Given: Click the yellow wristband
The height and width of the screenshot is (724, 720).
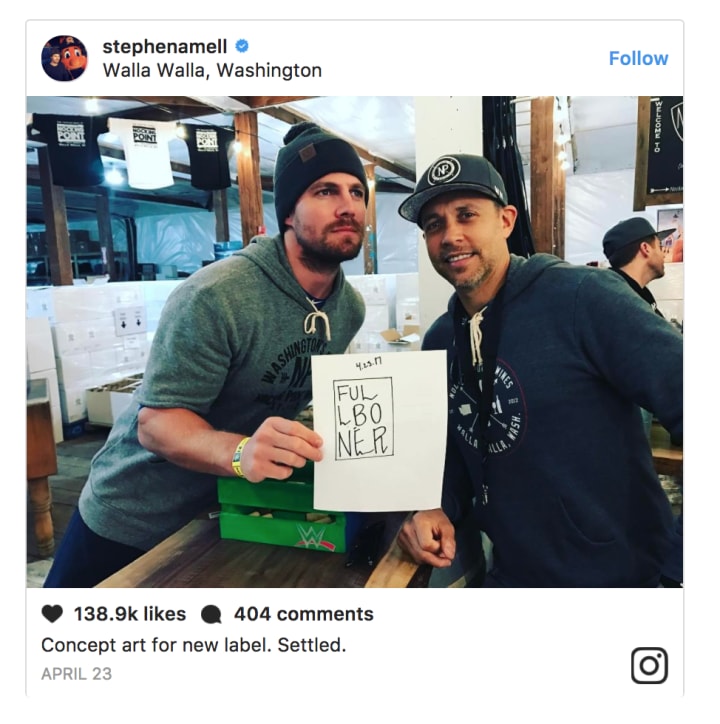Looking at the screenshot, I should [x=241, y=456].
